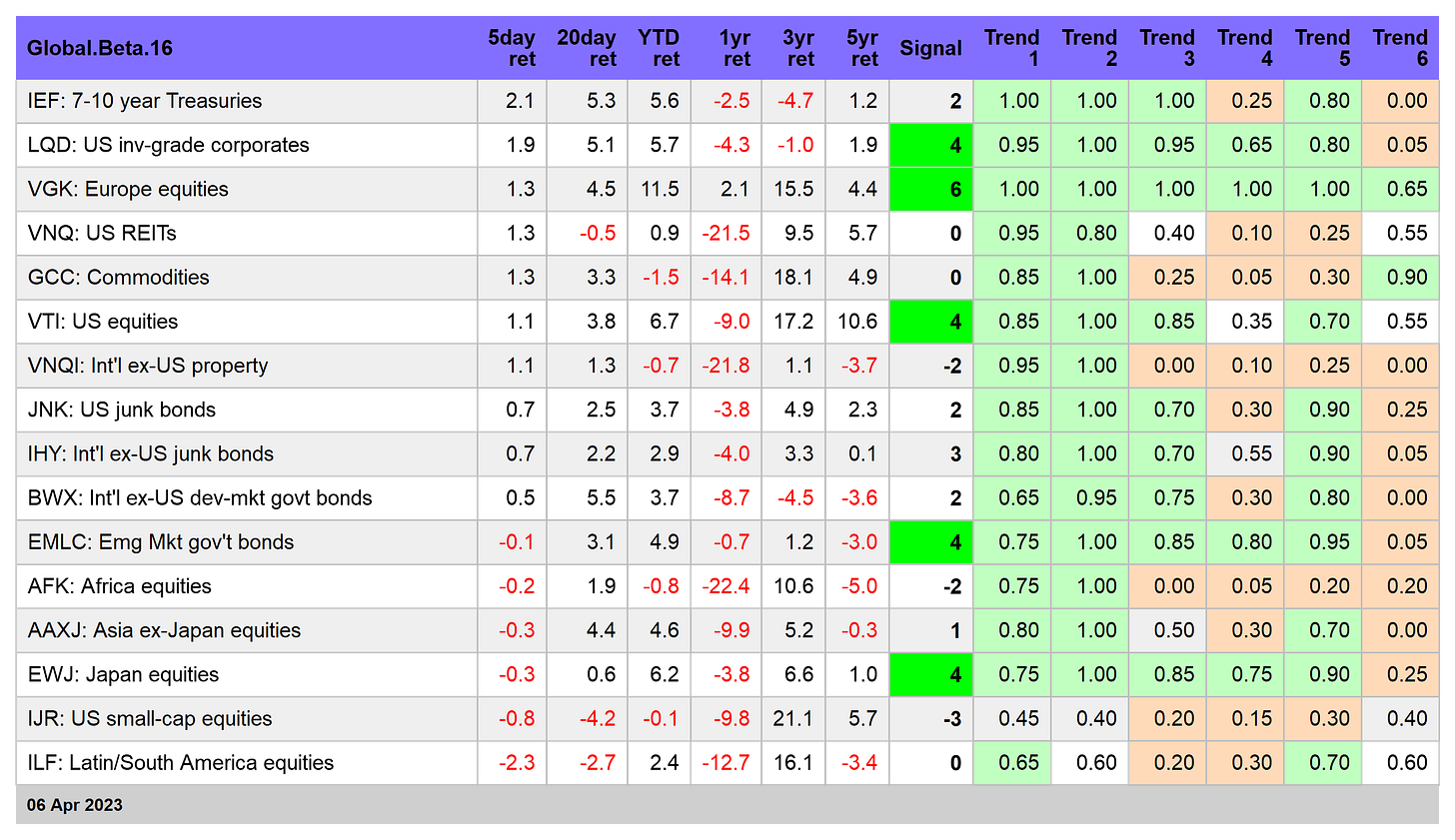This screenshot has height=840, width=1455.
Task: Select the AAXJ: Asia ex-Japan equities label
Action: tap(165, 630)
